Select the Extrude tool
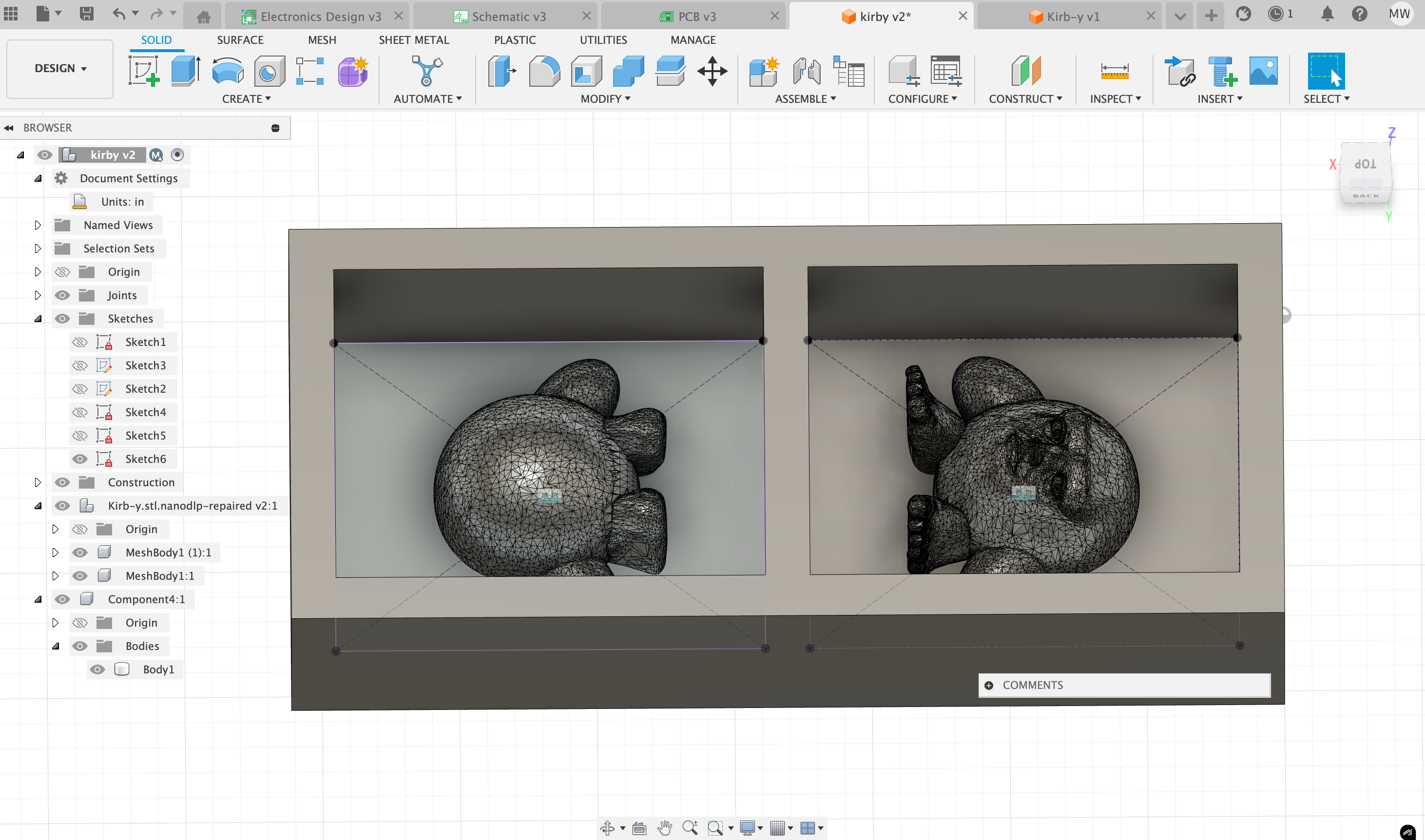Viewport: 1425px width, 840px height. pos(186,71)
